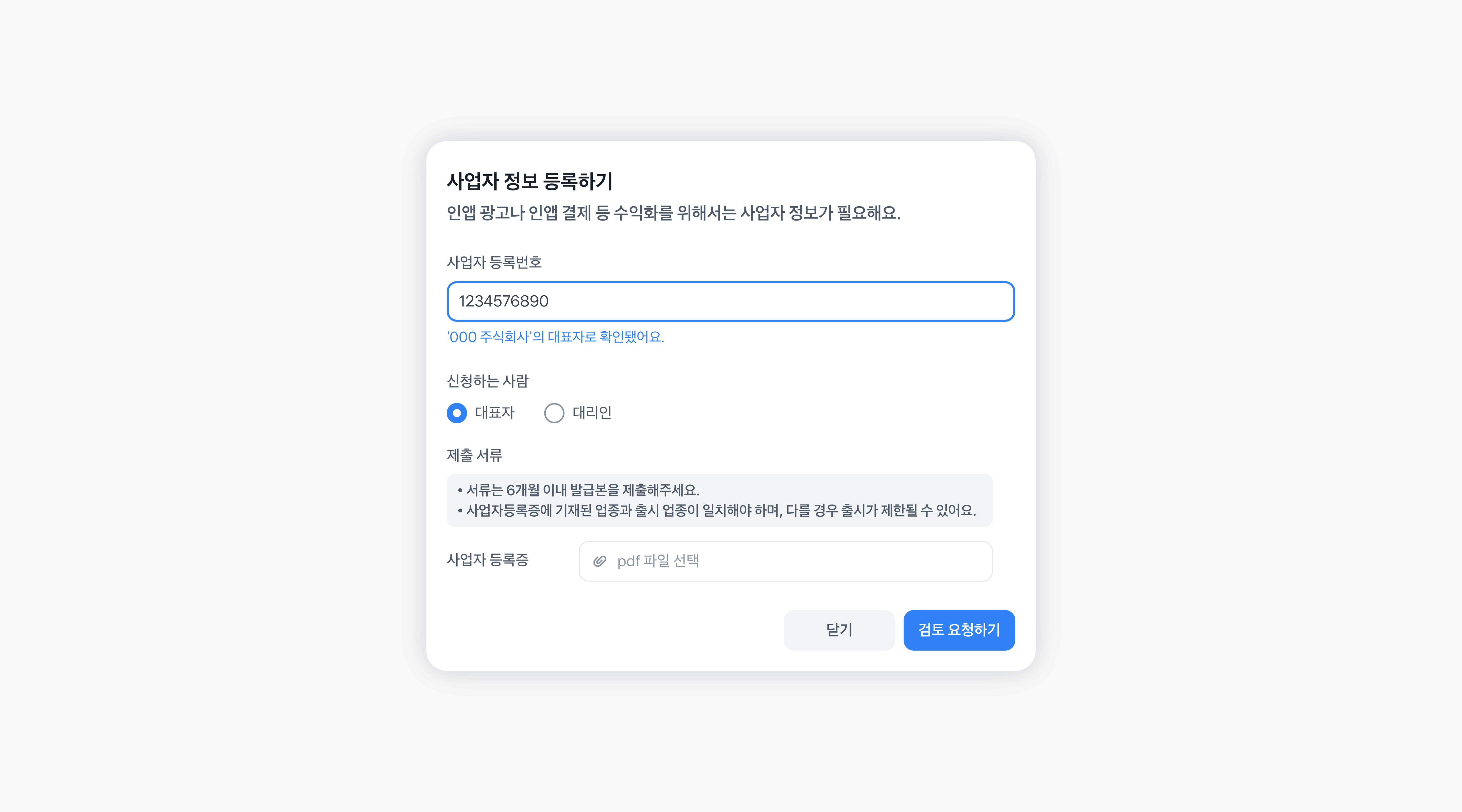Click the paperclip attachment icon
Viewport: 1462px width, 812px height.
tap(599, 561)
